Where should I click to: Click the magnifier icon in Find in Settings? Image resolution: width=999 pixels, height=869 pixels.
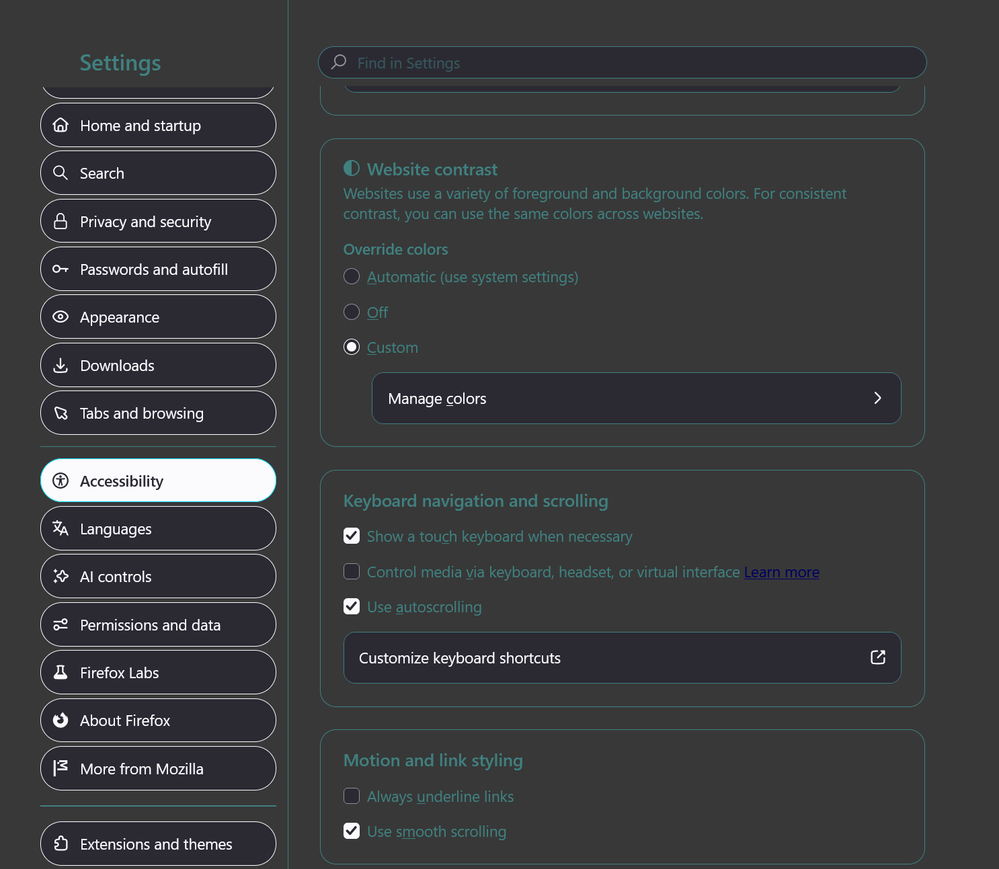click(x=339, y=62)
